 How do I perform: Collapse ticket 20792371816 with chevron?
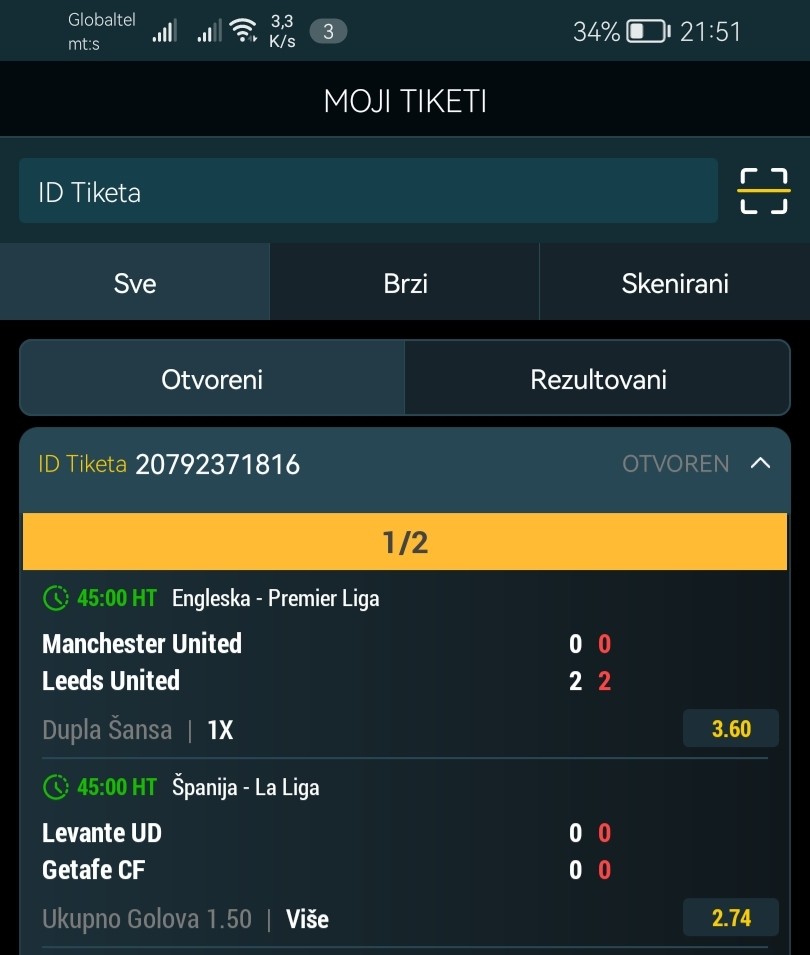click(760, 464)
